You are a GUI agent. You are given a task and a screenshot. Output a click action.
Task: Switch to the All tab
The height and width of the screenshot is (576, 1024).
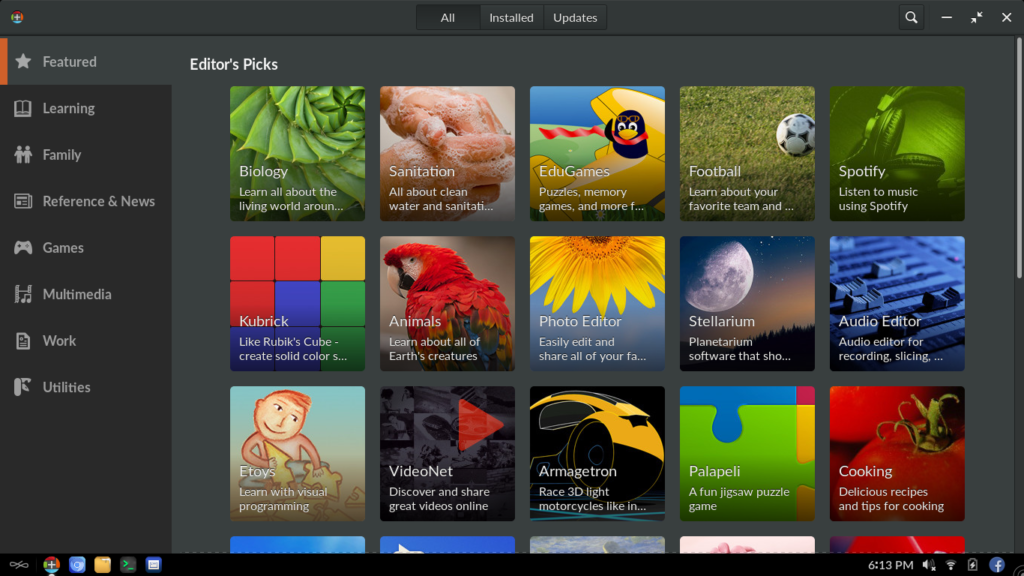pyautogui.click(x=447, y=18)
